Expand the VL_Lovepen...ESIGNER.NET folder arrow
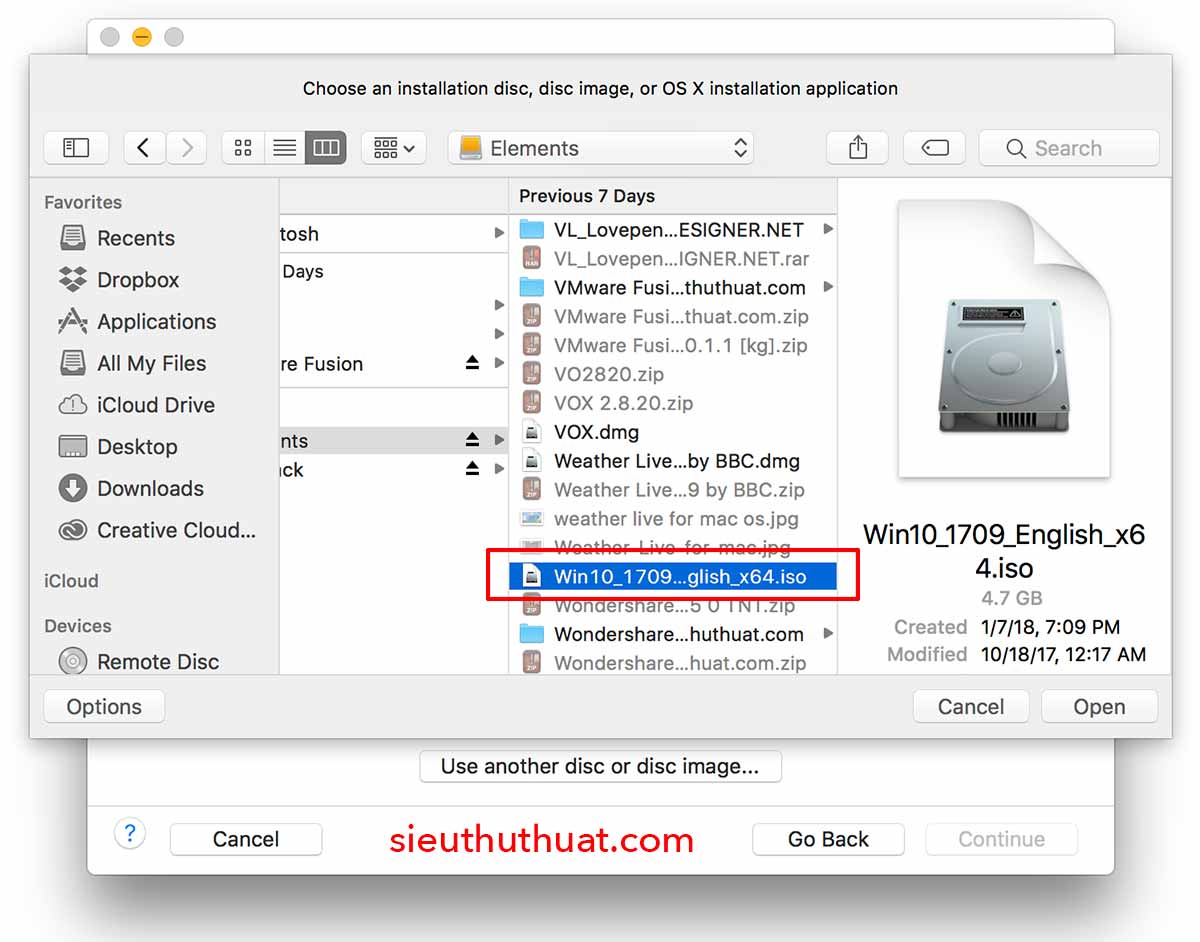Screen dimensions: 1200x942 click(827, 229)
